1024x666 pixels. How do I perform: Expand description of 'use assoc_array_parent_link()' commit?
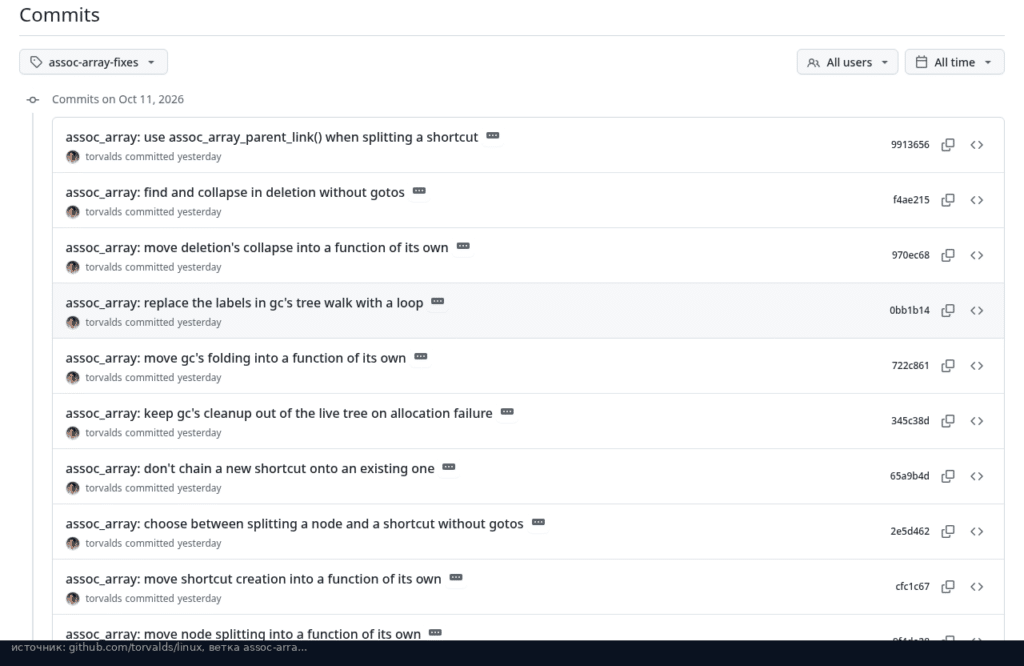[x=493, y=136]
